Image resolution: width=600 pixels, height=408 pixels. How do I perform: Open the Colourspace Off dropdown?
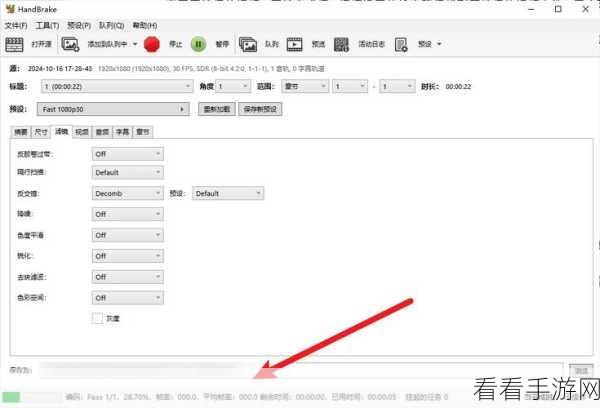tap(128, 298)
